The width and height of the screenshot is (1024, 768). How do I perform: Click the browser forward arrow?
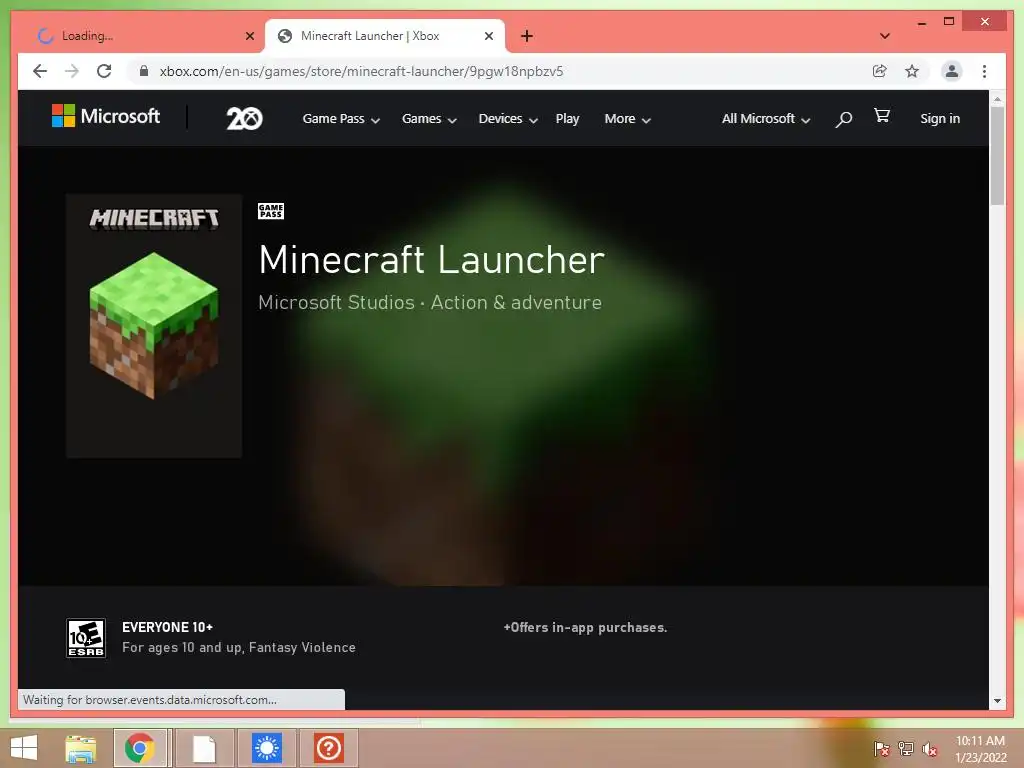pyautogui.click(x=72, y=71)
